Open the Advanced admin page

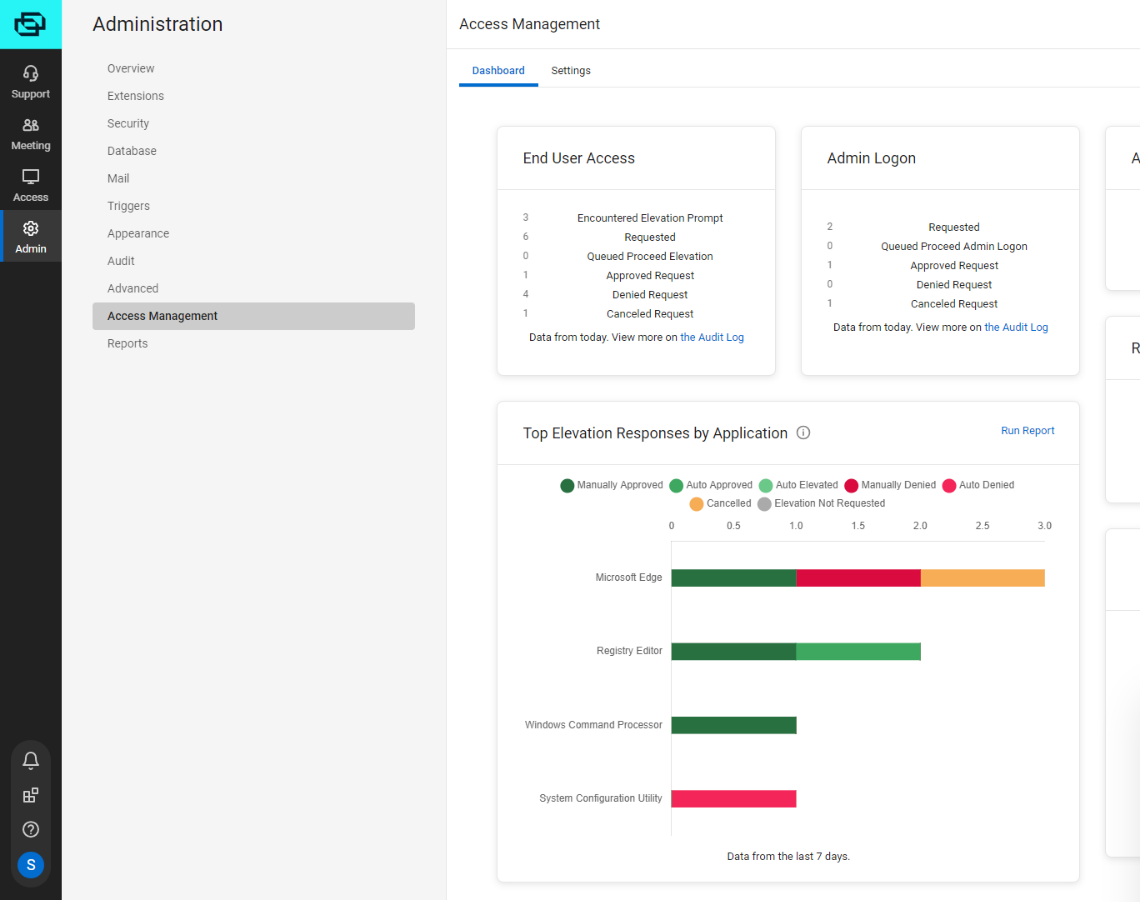[x=132, y=289]
